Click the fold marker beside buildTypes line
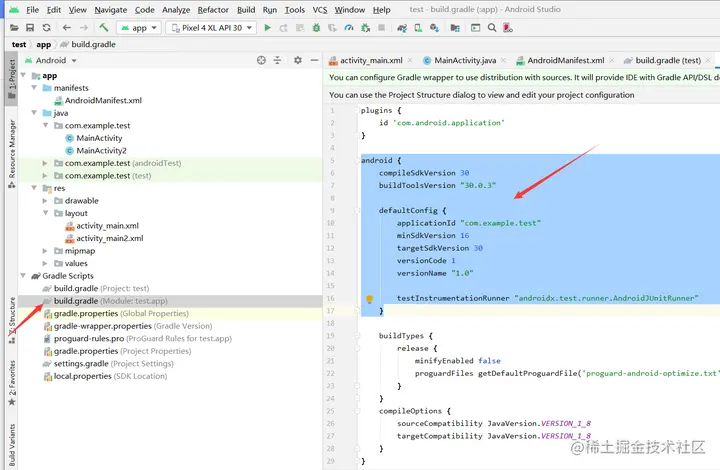Image resolution: width=720 pixels, height=470 pixels. click(357, 336)
